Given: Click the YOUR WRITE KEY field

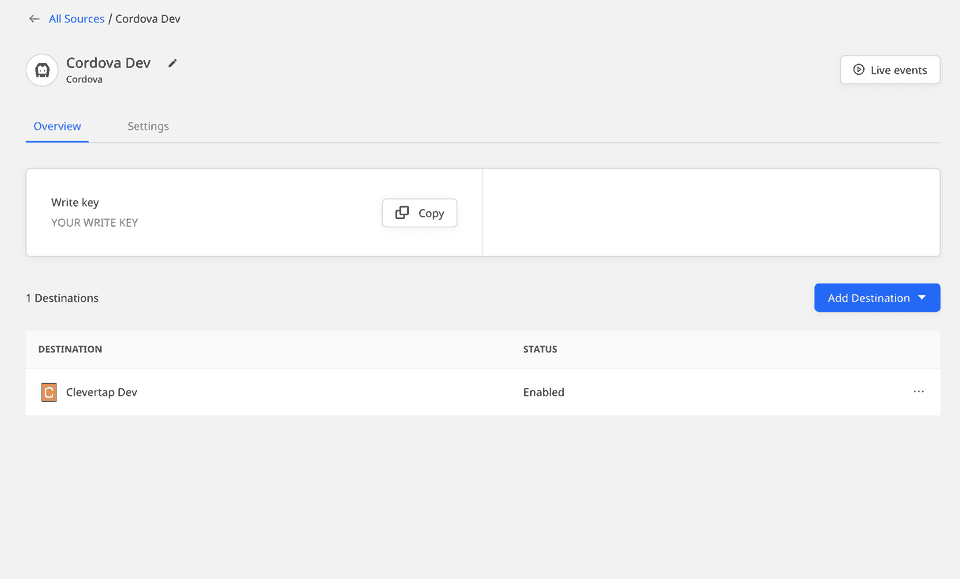Looking at the screenshot, I should [94, 222].
